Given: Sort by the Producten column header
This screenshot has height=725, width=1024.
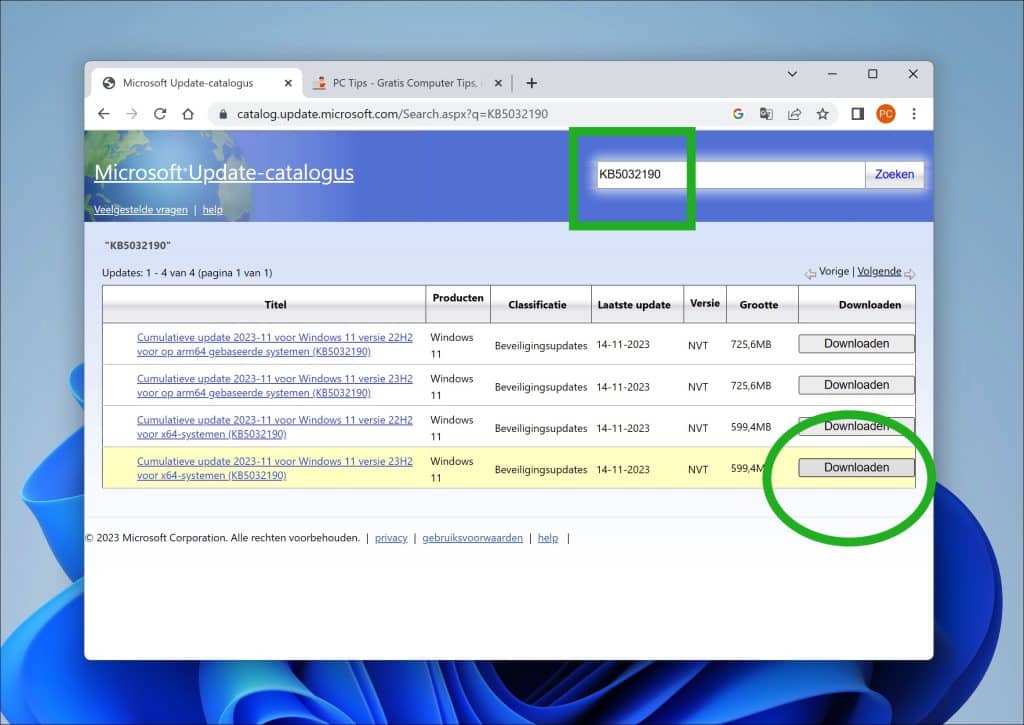Looking at the screenshot, I should click(458, 298).
